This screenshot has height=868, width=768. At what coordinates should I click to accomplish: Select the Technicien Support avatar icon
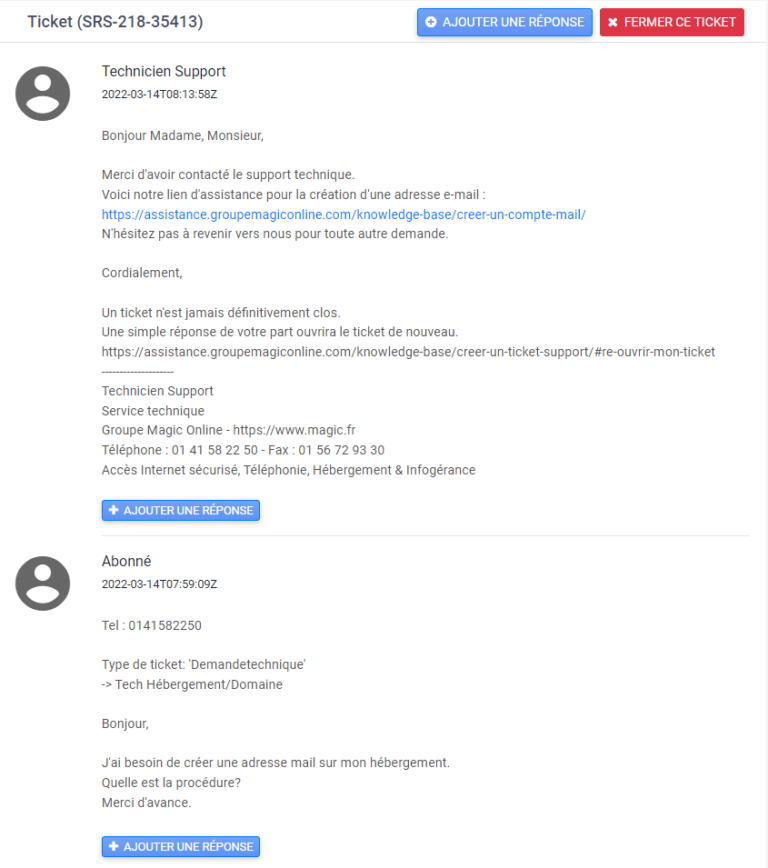click(x=42, y=93)
